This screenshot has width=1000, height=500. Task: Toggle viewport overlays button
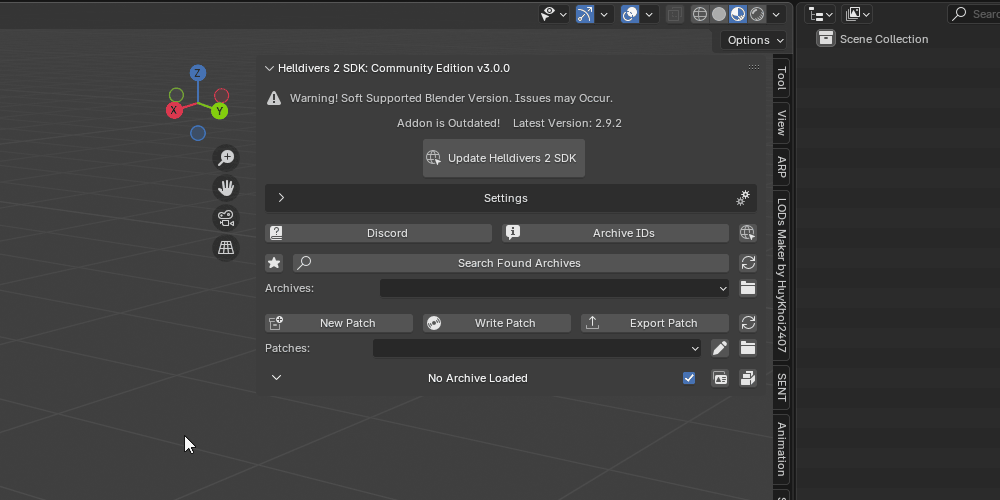630,14
